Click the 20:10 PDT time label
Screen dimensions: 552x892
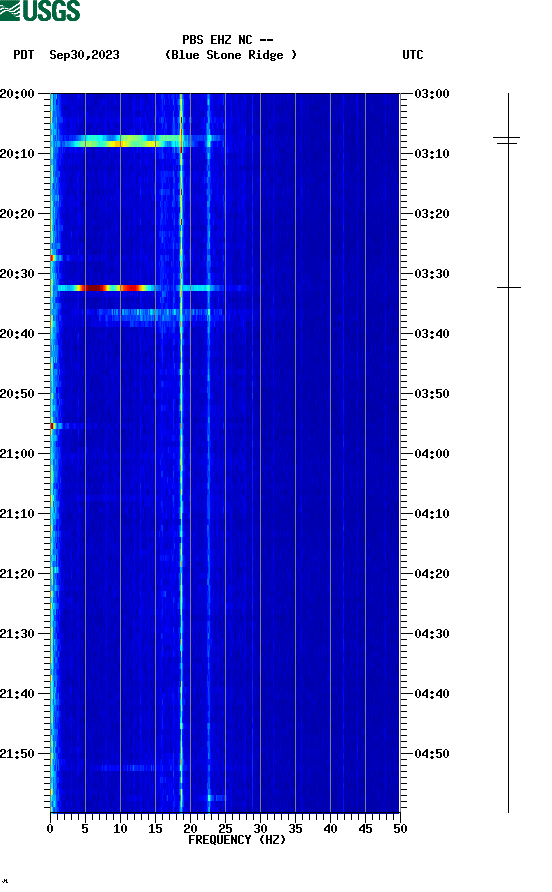18,154
